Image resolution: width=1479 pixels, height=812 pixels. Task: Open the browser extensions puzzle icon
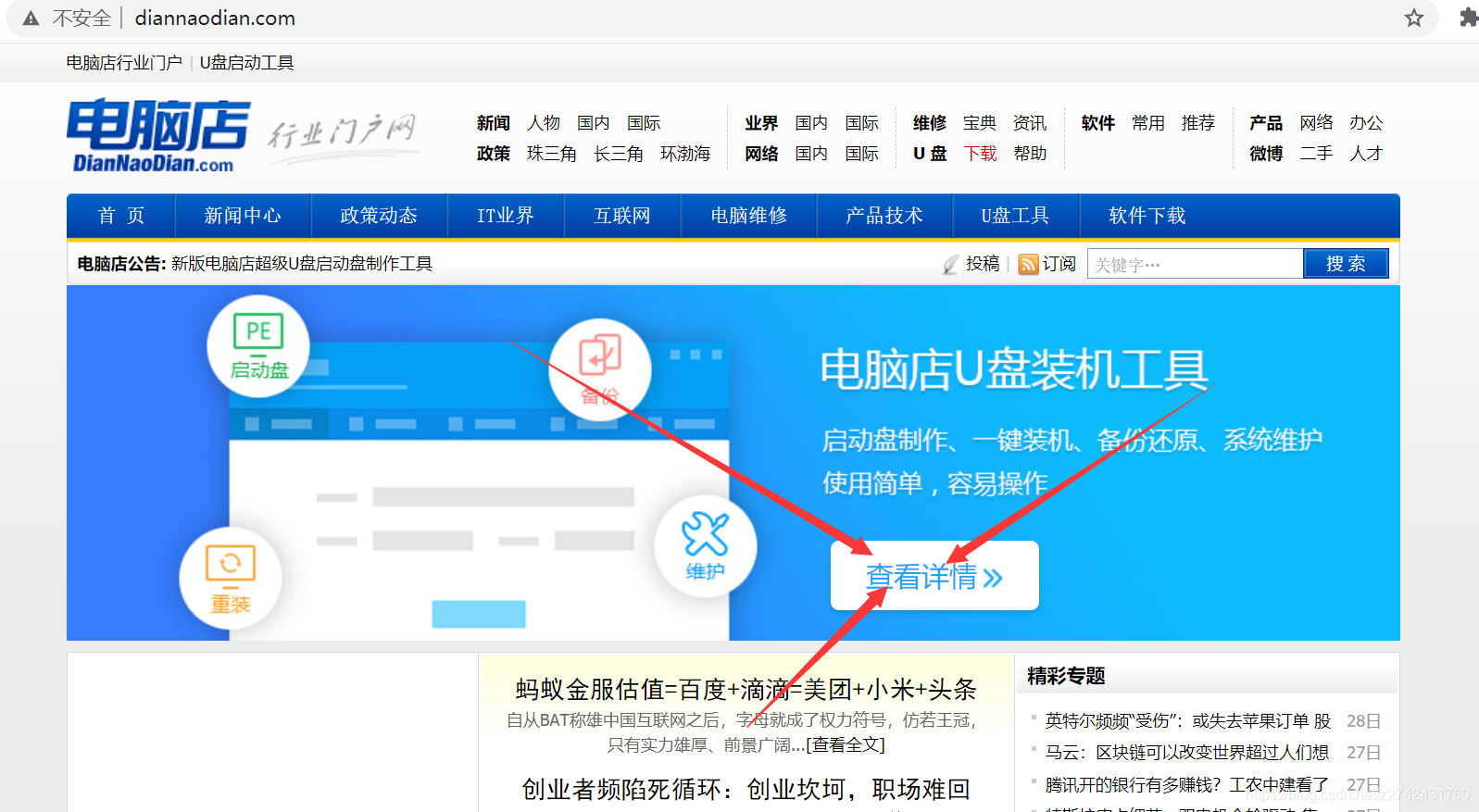click(1468, 18)
